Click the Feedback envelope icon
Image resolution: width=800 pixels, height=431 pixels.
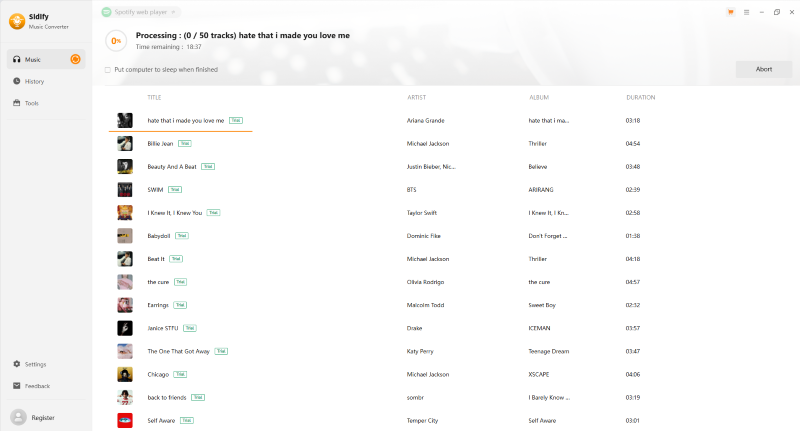tap(17, 386)
